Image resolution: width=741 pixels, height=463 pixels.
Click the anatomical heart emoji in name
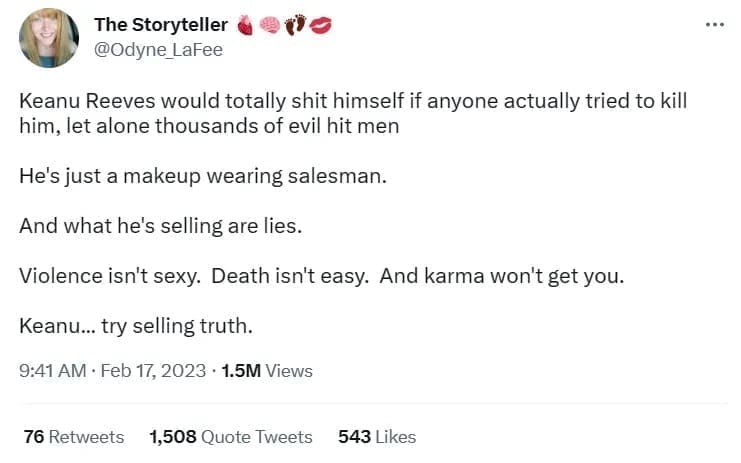(246, 25)
